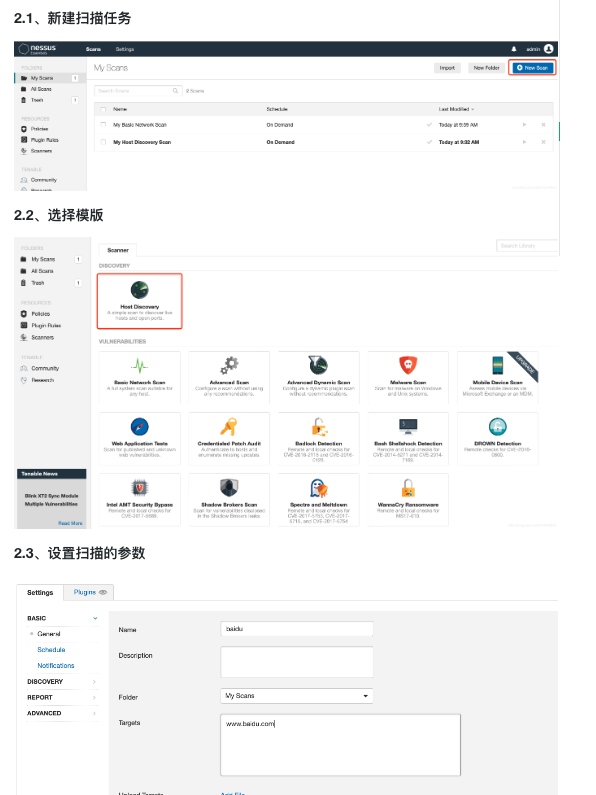Sort scans by Last Modified column arrow
This screenshot has height=795, width=596.
tap(472, 110)
